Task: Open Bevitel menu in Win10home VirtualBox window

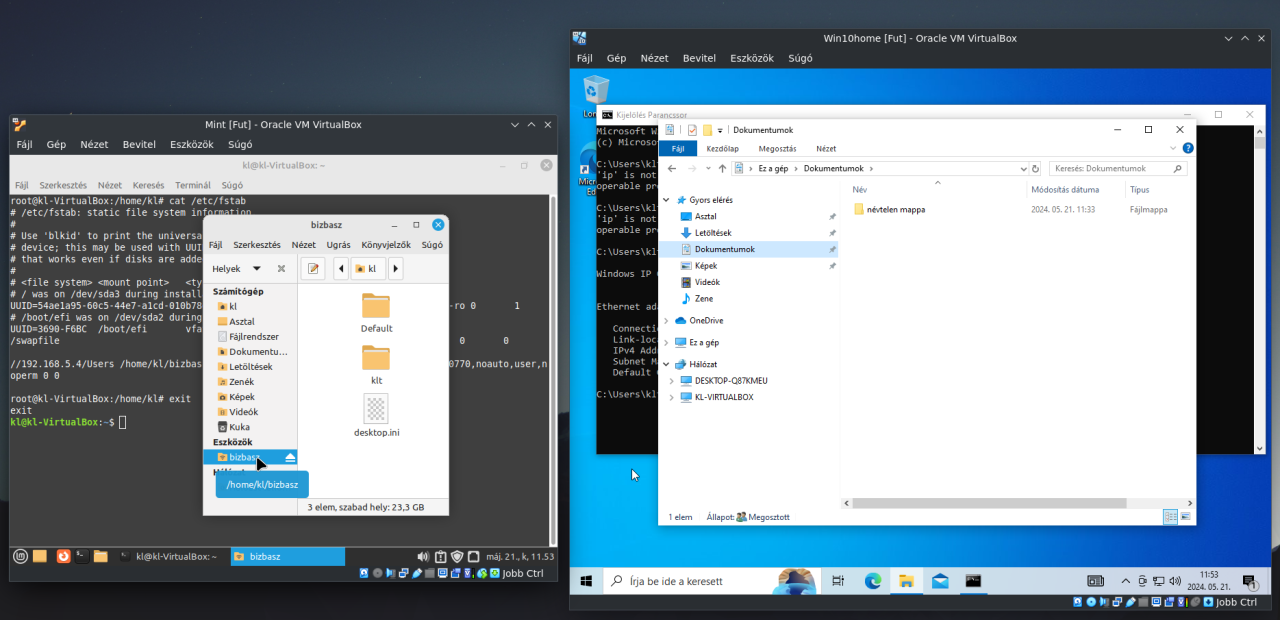Action: point(699,58)
